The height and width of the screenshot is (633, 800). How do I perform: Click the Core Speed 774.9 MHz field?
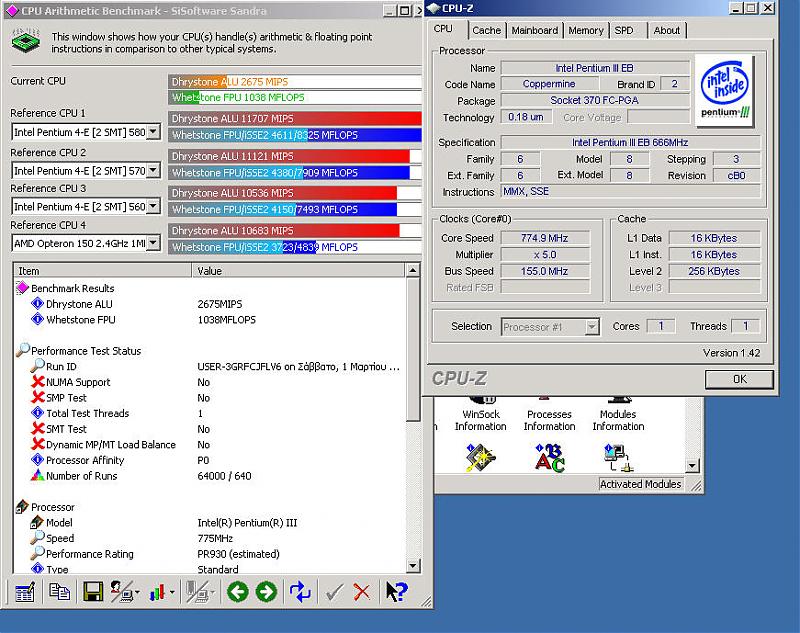point(545,238)
